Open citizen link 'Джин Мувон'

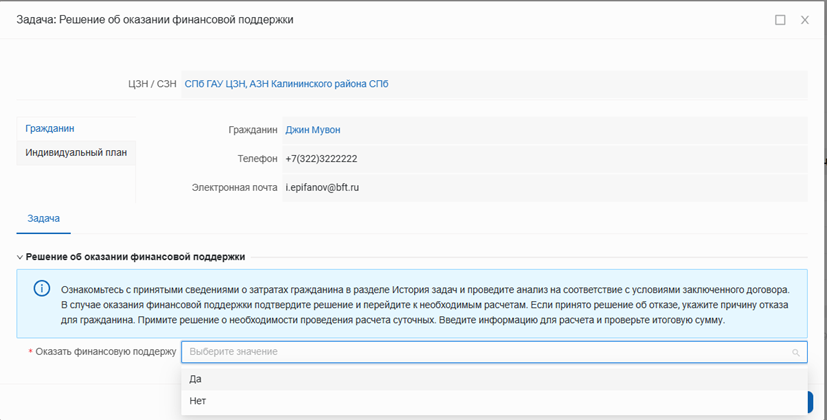point(312,130)
